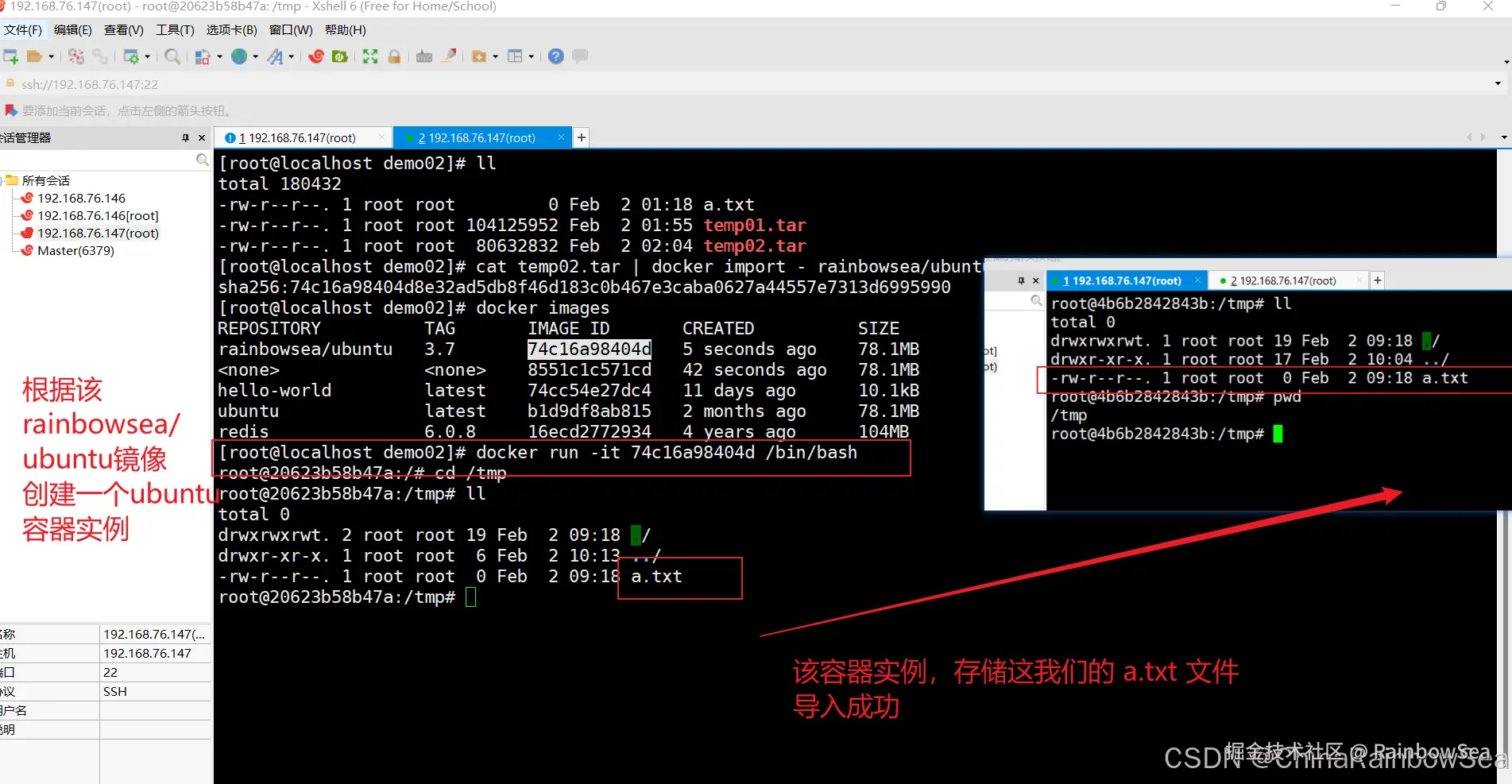This screenshot has width=1512, height=784.
Task: Click the Find magnifier toolbar icon
Action: click(172, 56)
